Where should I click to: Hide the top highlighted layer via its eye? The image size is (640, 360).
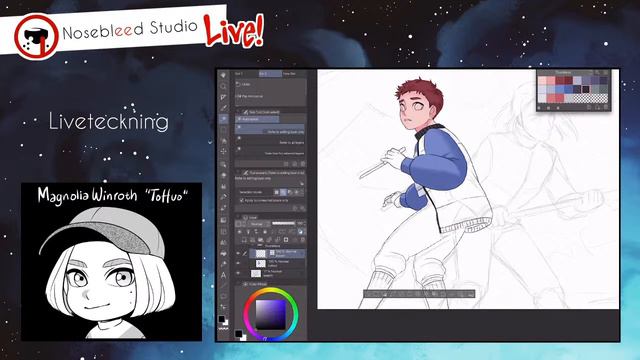pyautogui.click(x=238, y=253)
